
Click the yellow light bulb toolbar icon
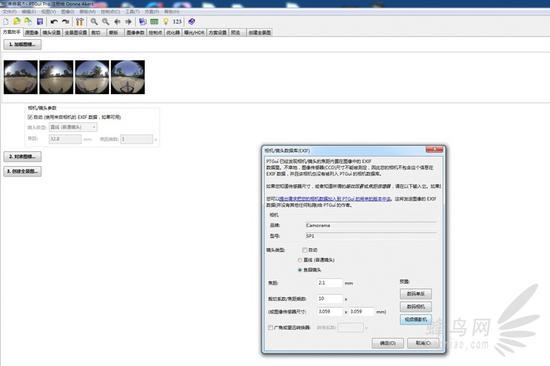click(166, 22)
